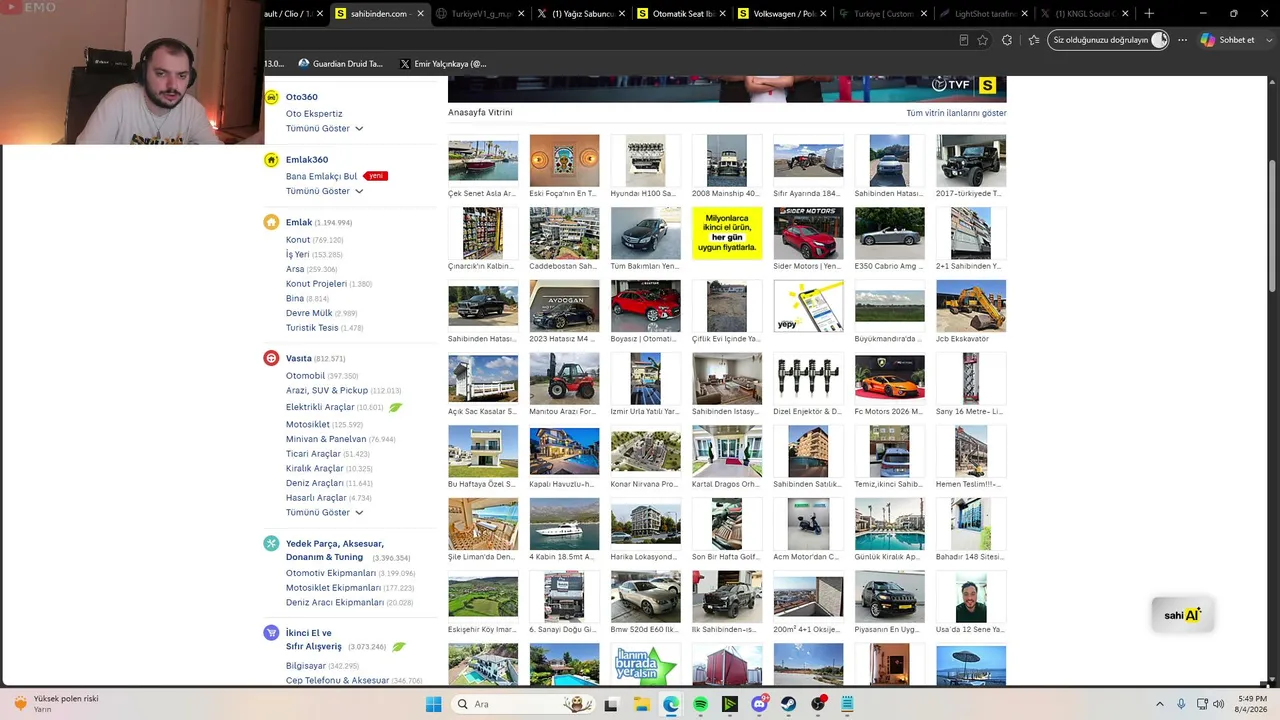1280x720 pixels.
Task: Open Spotify from the taskbar
Action: click(700, 704)
